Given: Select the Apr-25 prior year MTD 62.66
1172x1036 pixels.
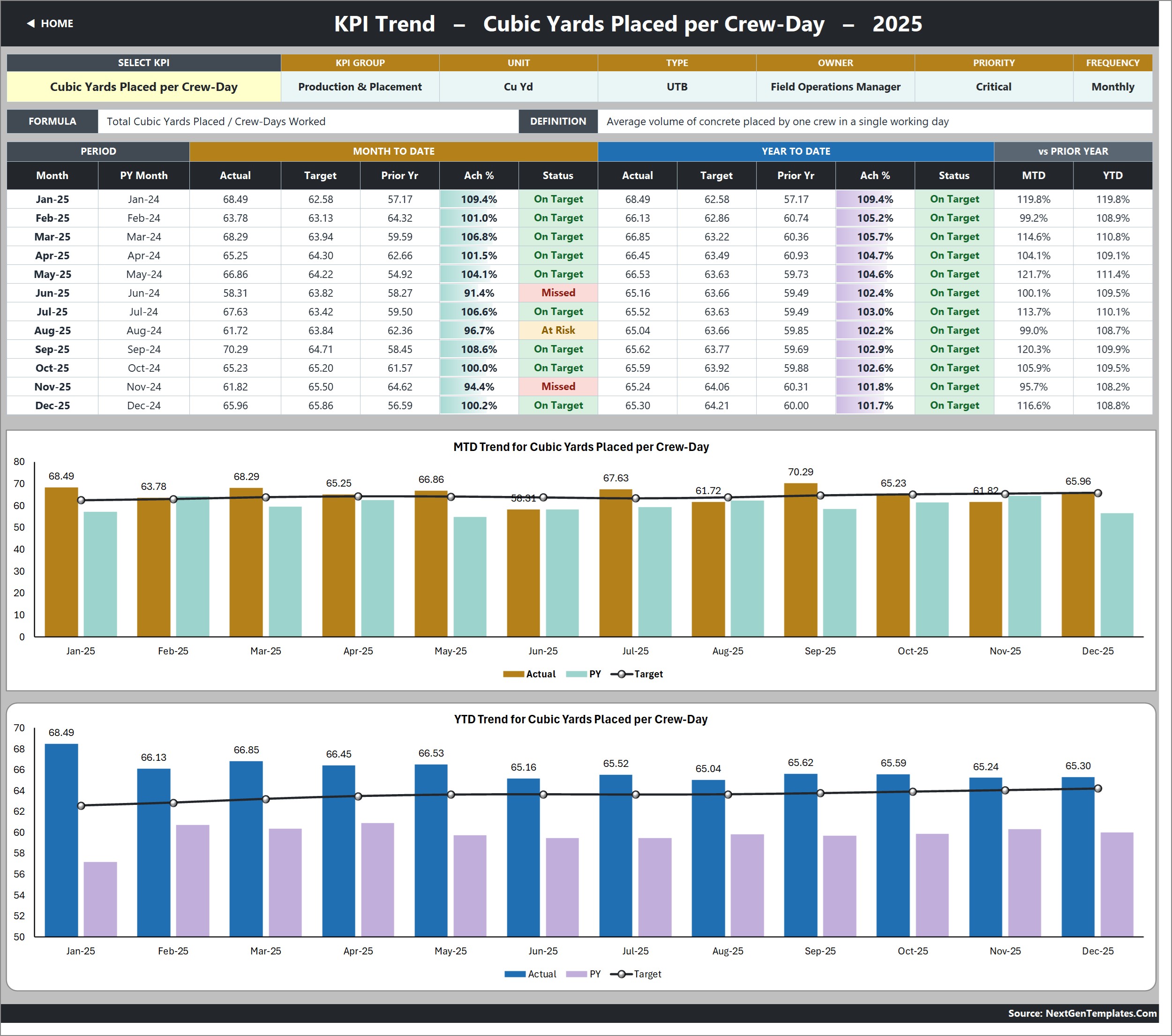Looking at the screenshot, I should click(x=399, y=255).
